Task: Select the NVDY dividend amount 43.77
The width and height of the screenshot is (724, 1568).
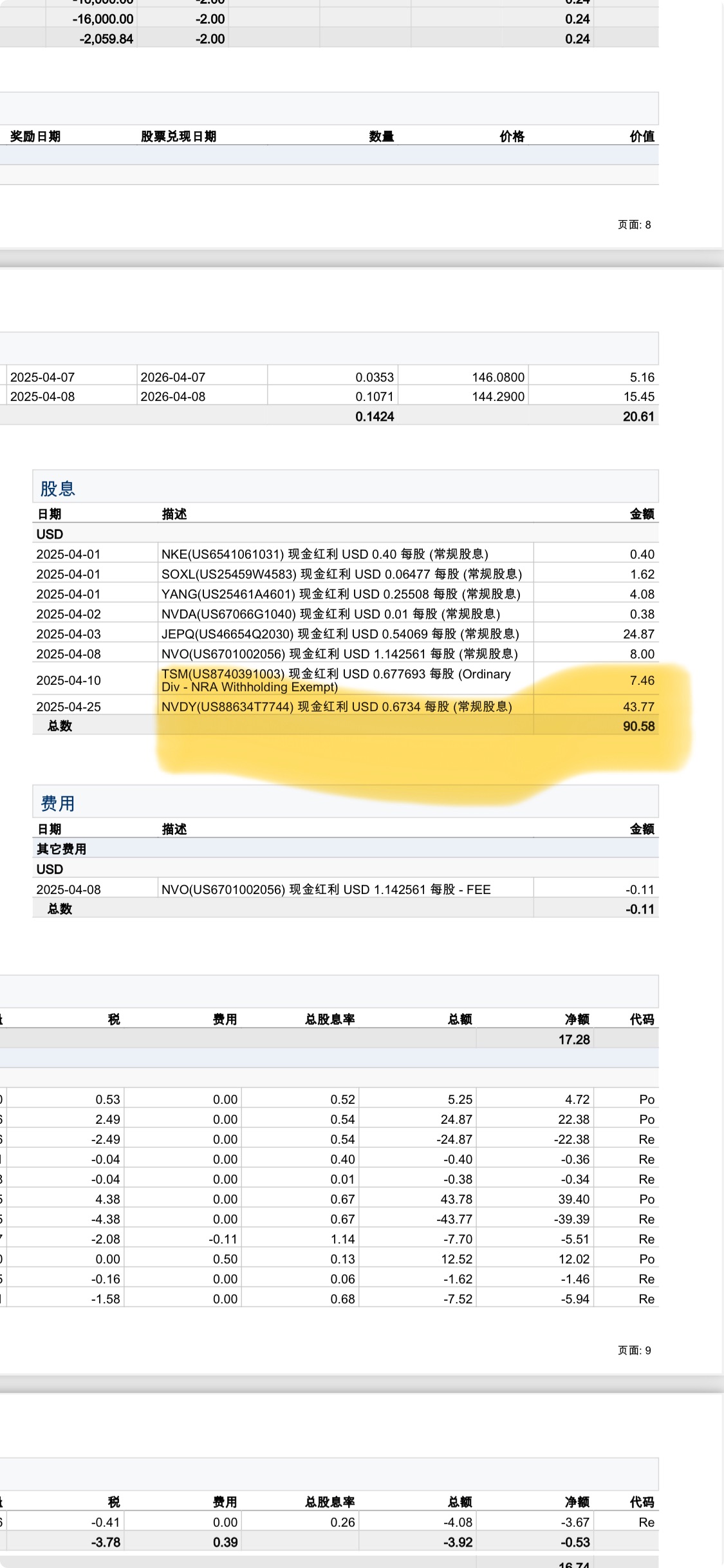Action: 638,707
